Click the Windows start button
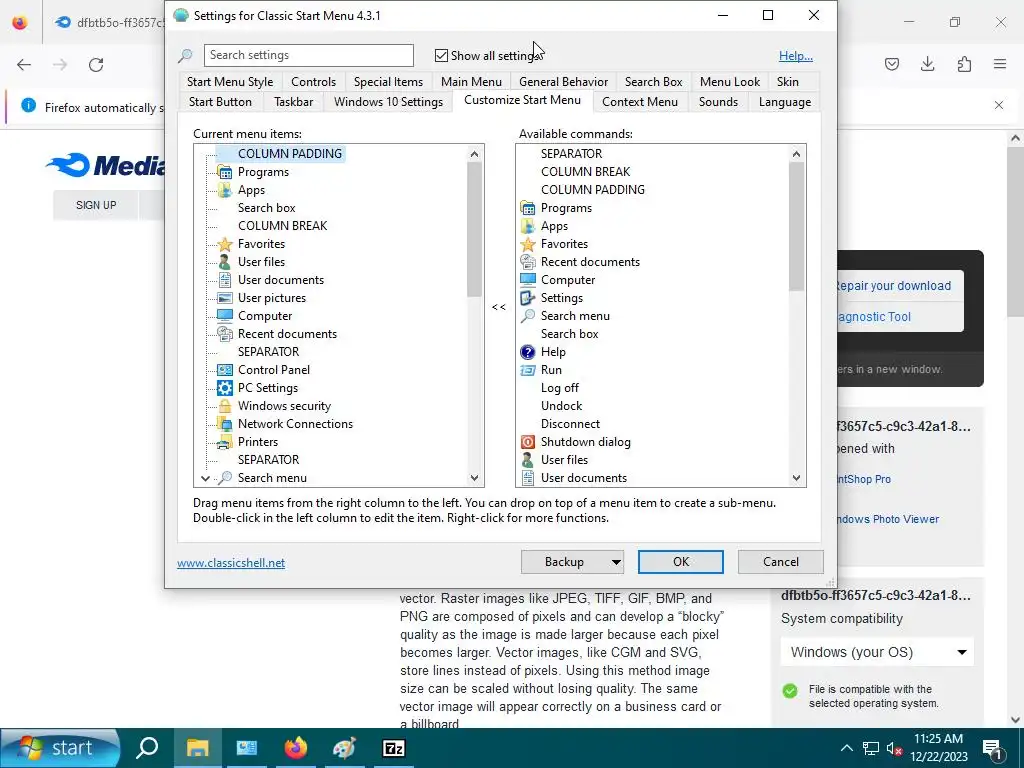 (60, 748)
